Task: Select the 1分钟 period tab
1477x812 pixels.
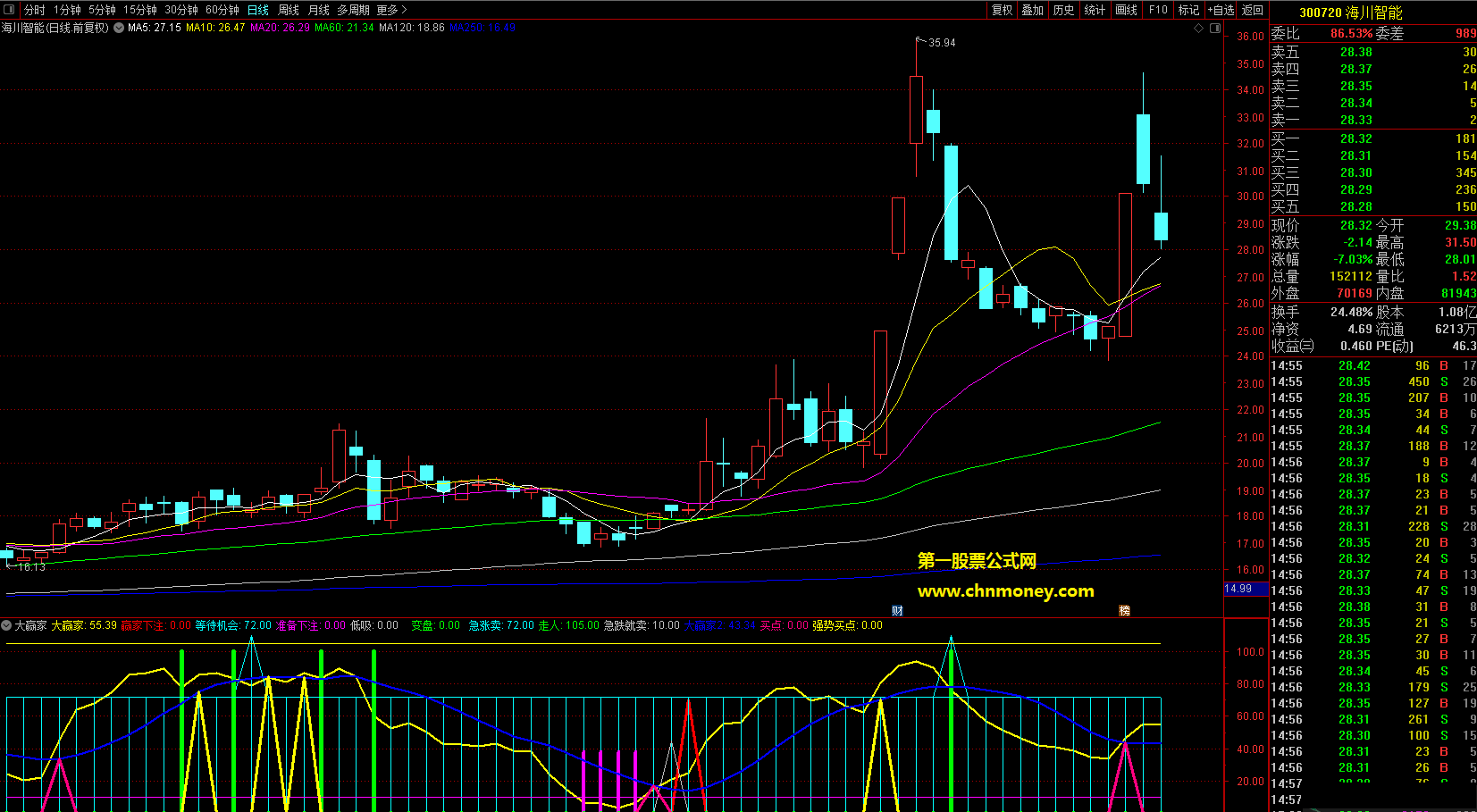Action: click(x=67, y=10)
